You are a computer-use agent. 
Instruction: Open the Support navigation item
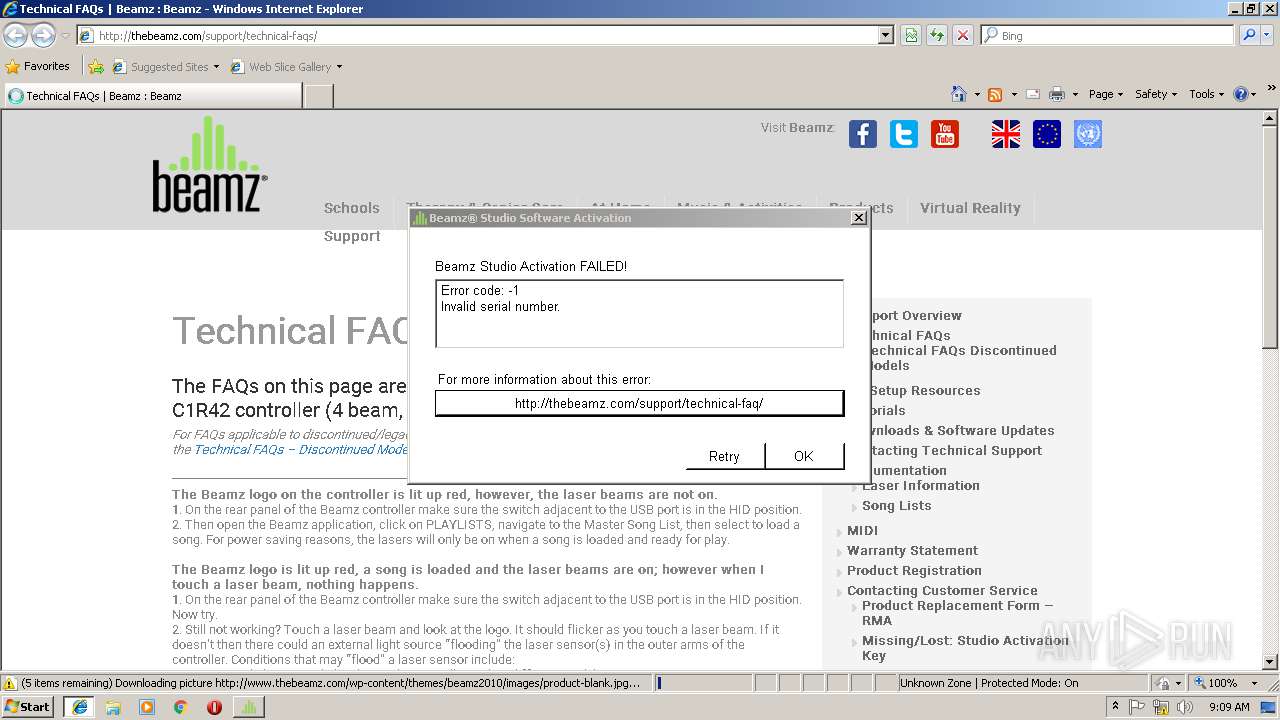click(352, 236)
